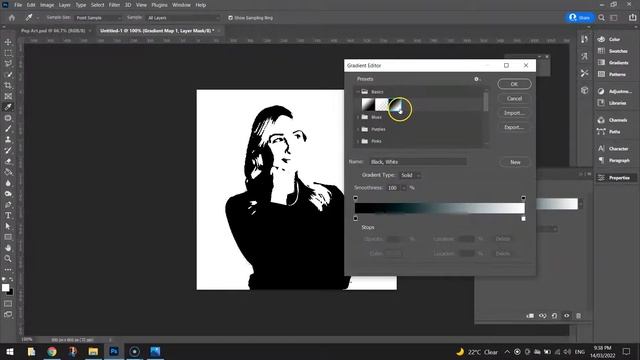
Task: Select the Type tool
Action: point(8,215)
